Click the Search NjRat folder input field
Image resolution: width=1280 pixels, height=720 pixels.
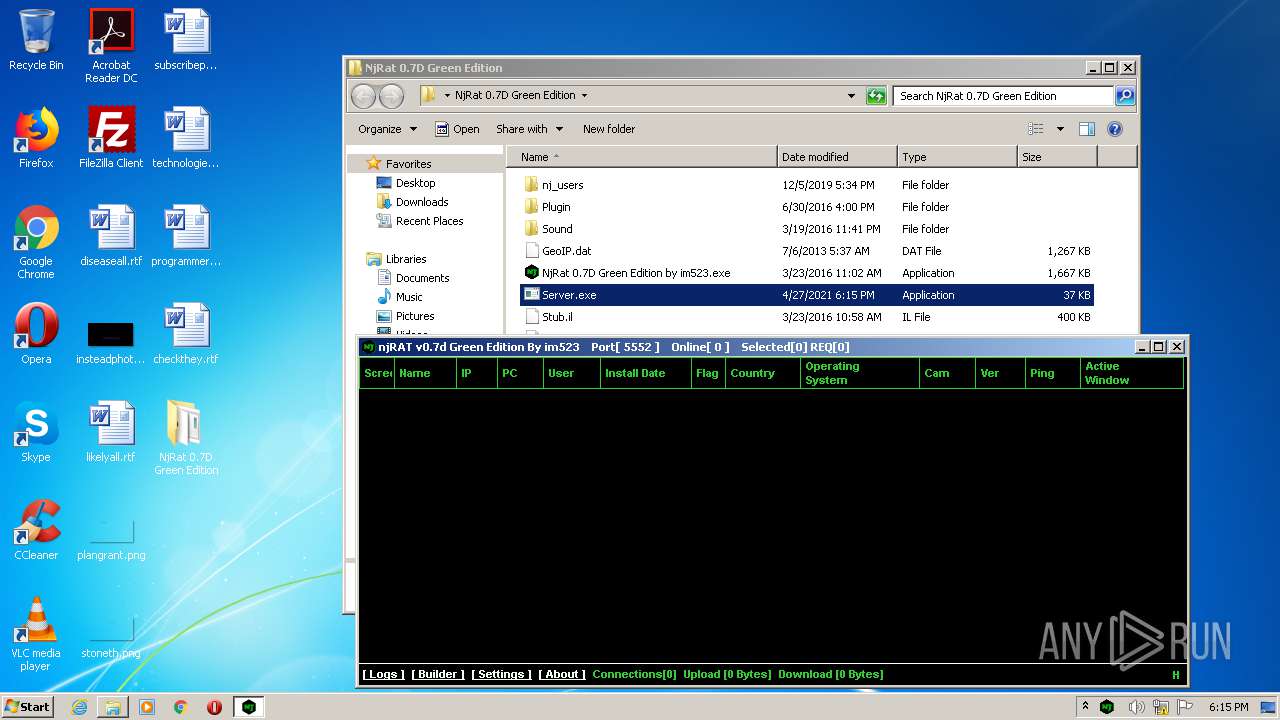coord(1003,96)
